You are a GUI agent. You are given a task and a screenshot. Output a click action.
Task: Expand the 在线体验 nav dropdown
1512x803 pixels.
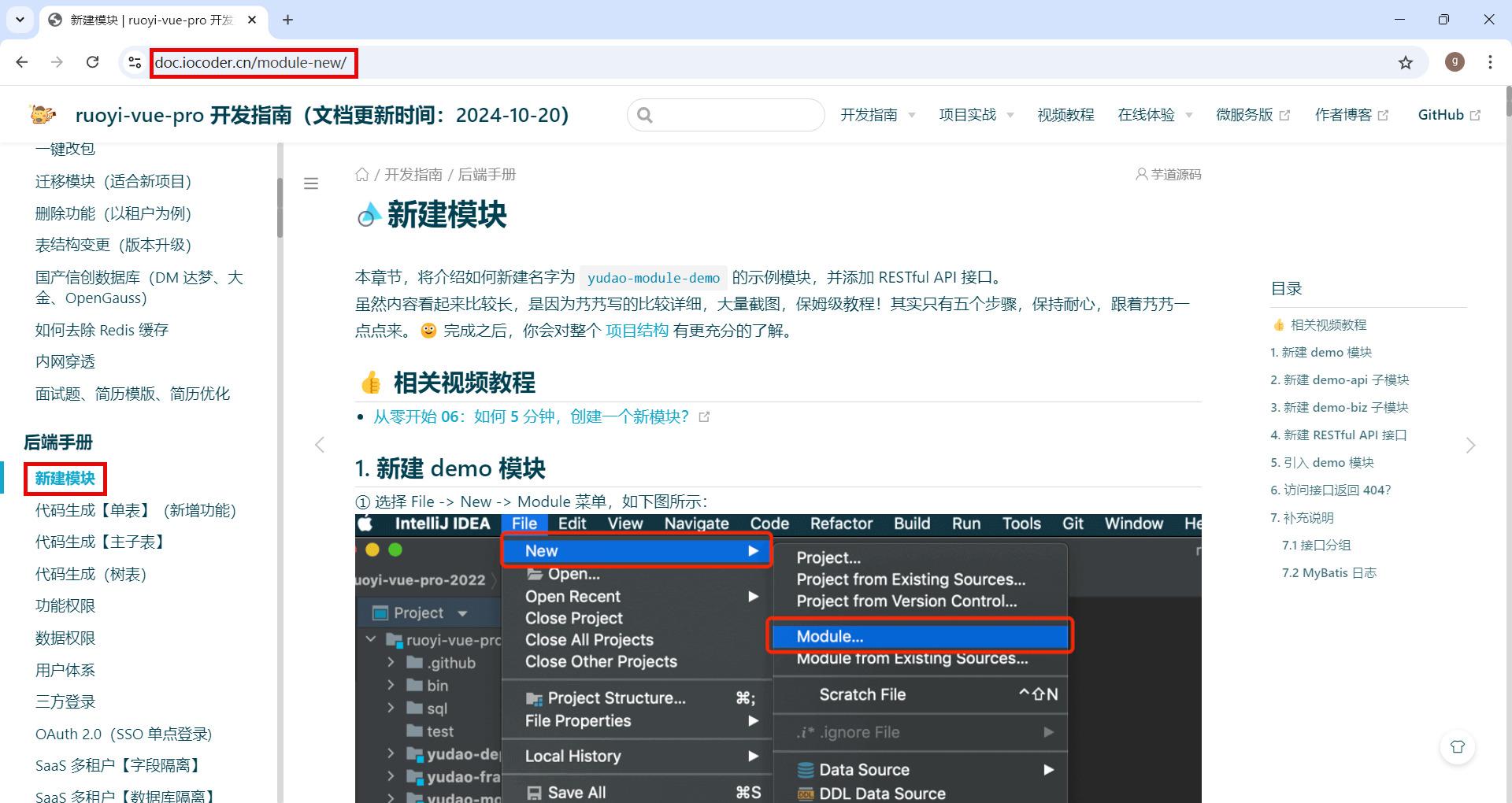tap(1154, 115)
